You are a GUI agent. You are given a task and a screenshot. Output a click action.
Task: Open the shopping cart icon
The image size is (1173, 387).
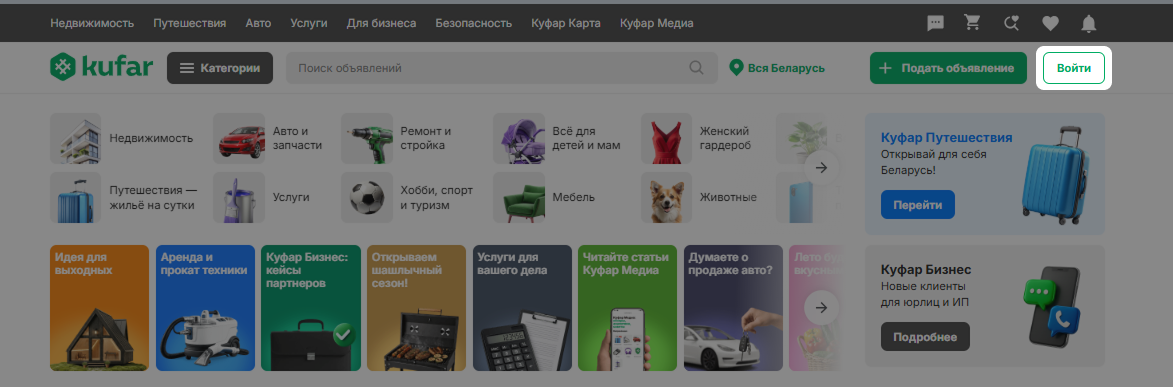click(973, 23)
